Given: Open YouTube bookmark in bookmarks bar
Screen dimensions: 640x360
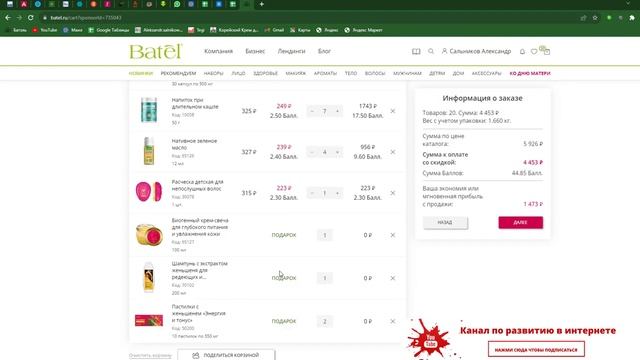Looking at the screenshot, I should (44, 30).
